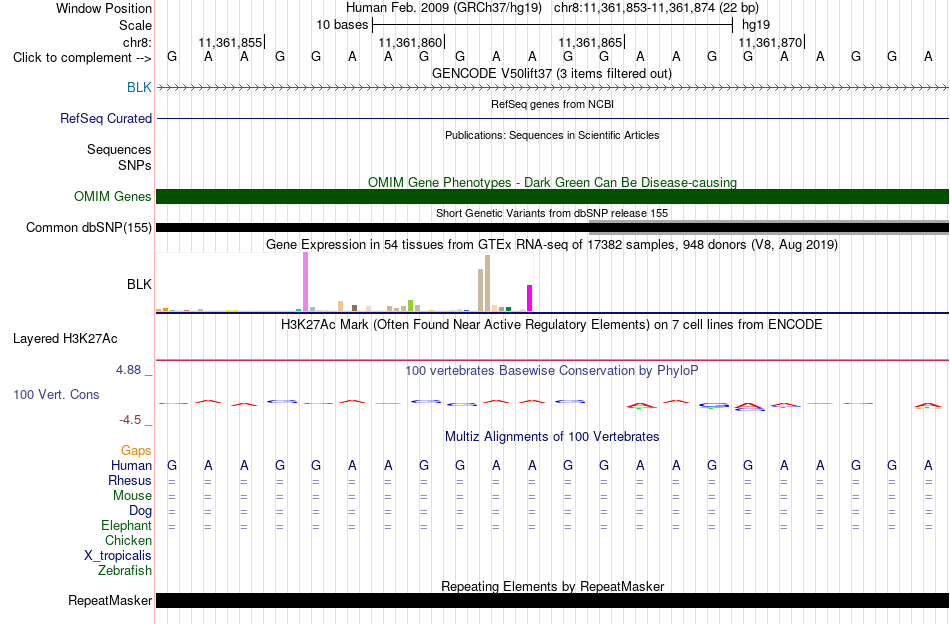The width and height of the screenshot is (950, 624).
Task: Click the Scale label
Action: [136, 25]
